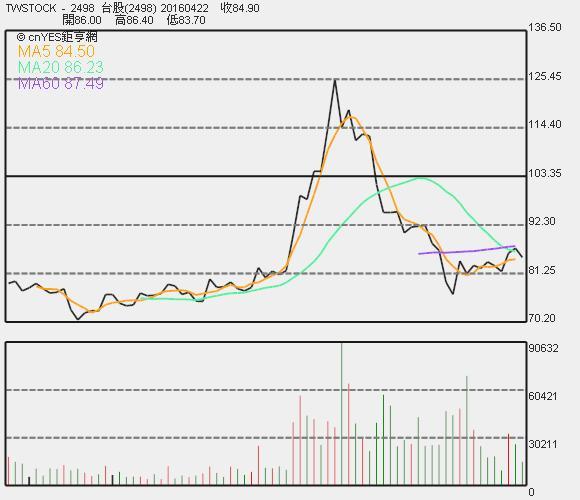
Task: Click the MA20 86.23 legend label
Action: pyautogui.click(x=61, y=67)
